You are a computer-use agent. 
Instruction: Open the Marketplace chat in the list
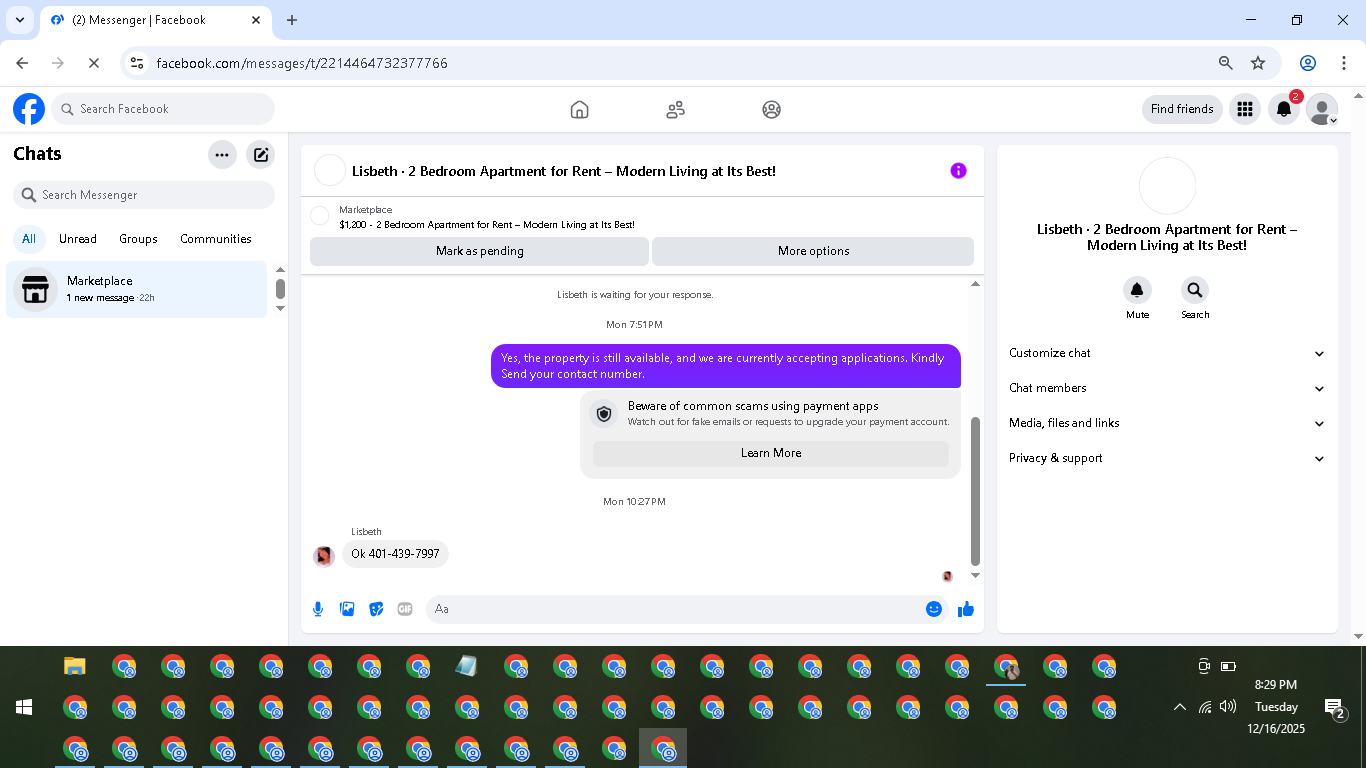coord(137,289)
